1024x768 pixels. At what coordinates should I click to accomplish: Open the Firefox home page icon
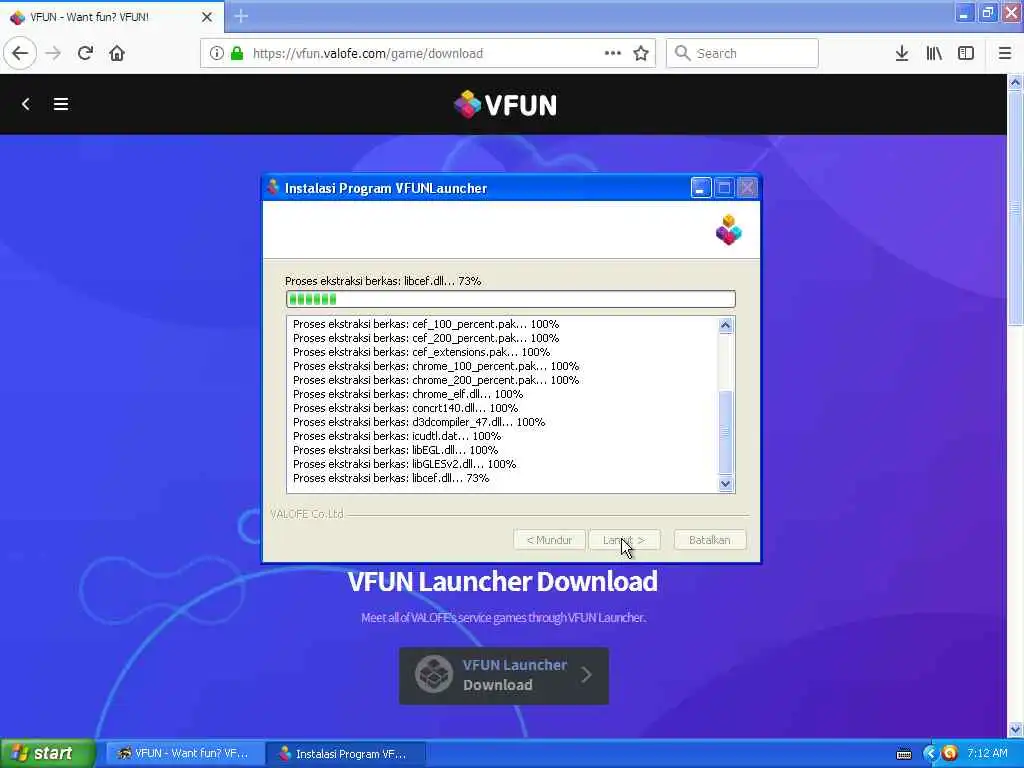pos(117,53)
